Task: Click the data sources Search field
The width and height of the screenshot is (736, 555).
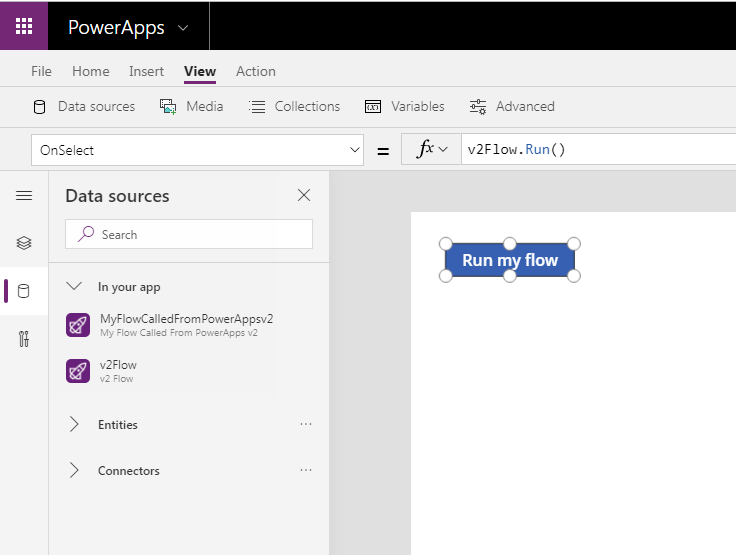Action: 189,234
